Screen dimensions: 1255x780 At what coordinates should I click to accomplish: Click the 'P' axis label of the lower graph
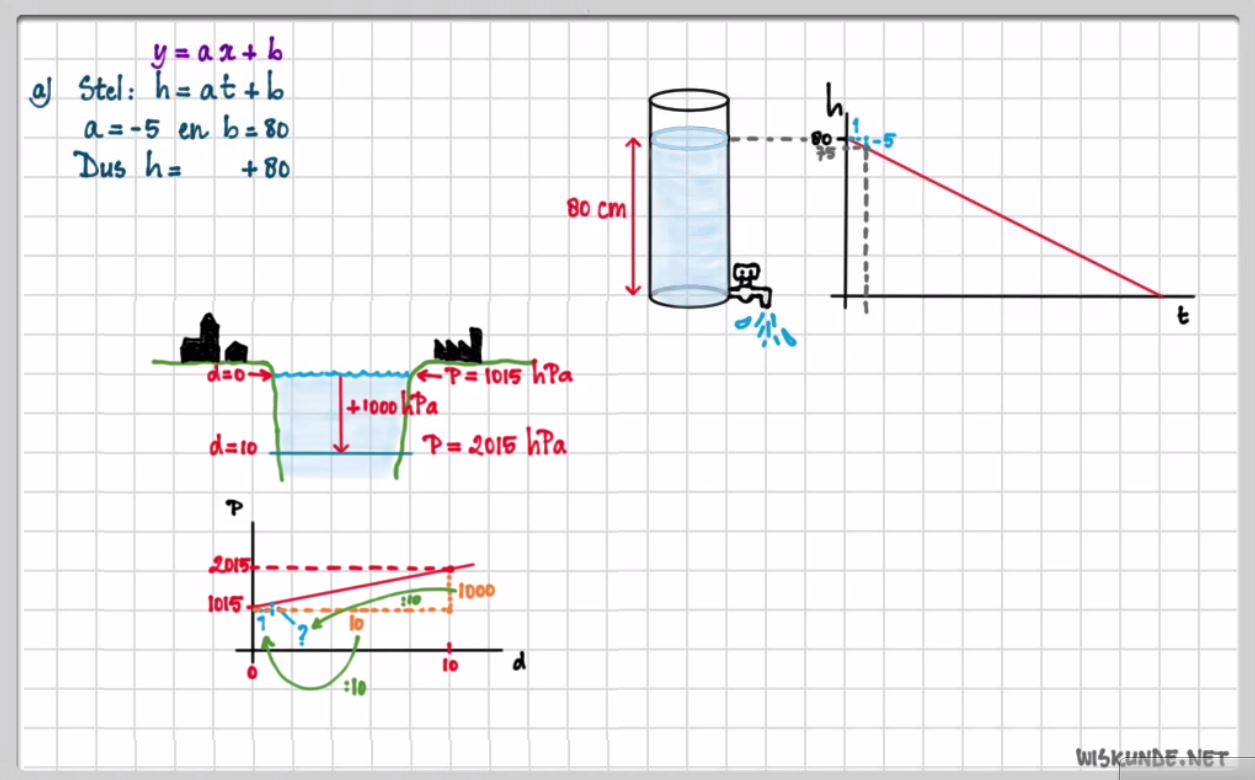coord(236,508)
